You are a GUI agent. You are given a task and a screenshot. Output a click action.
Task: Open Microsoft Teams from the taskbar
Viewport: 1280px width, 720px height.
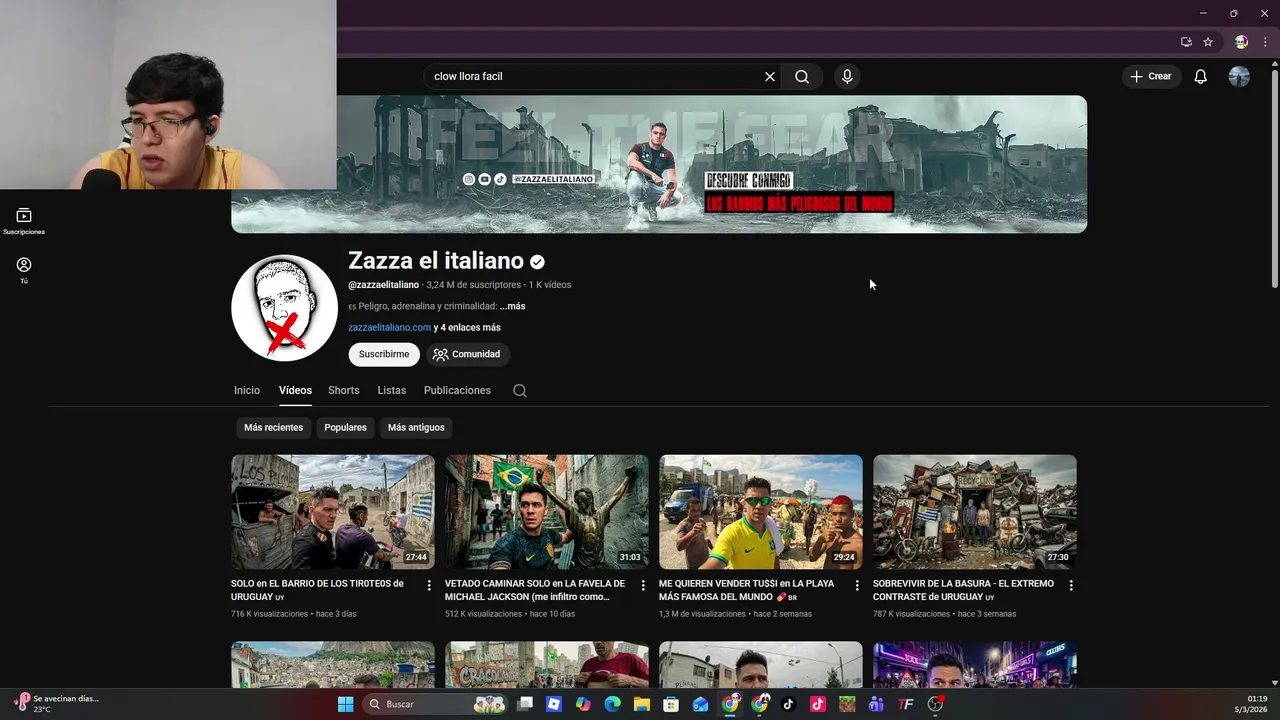[876, 704]
